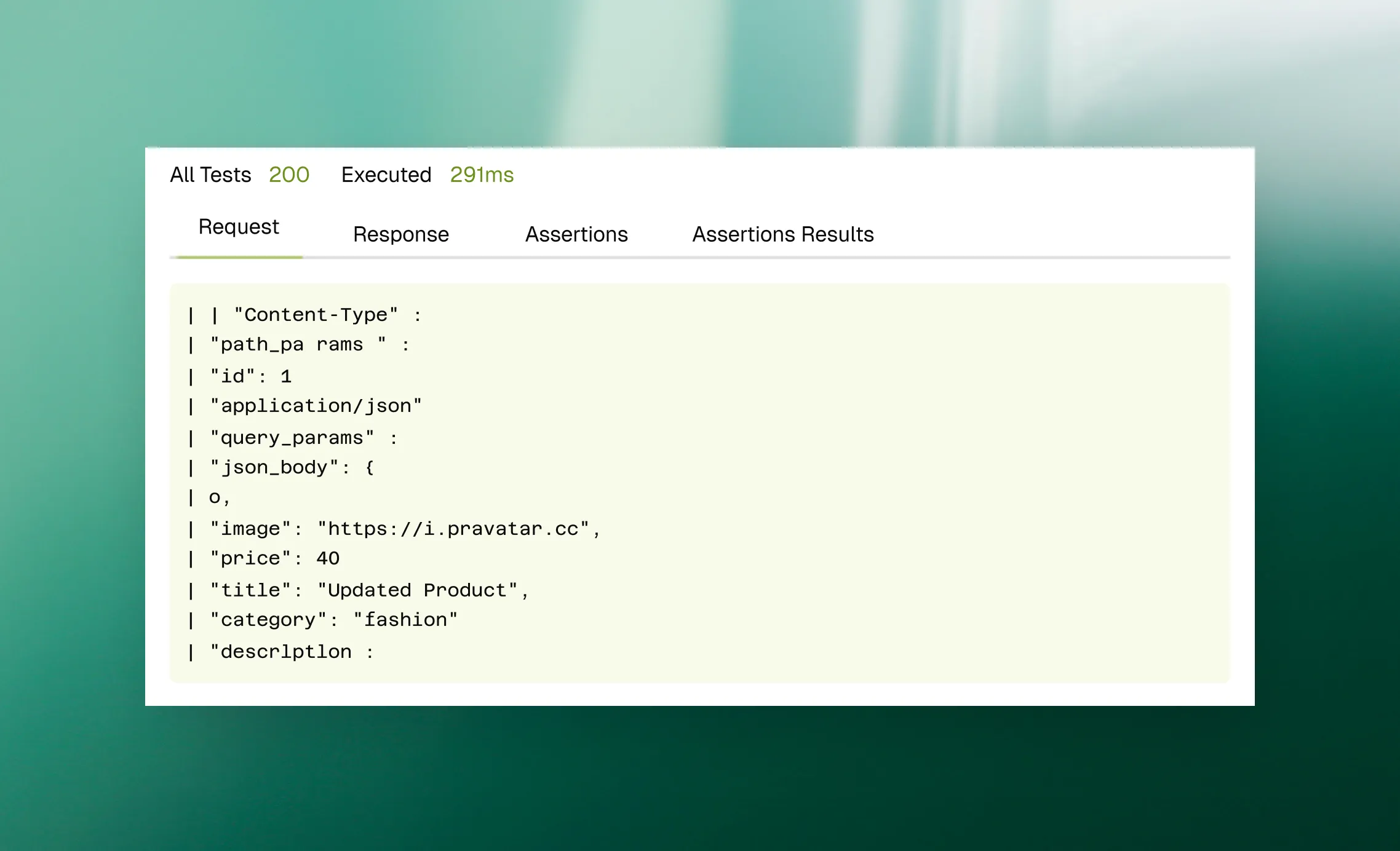Click the "application/json" value line
Screen dimensions: 1400x851
tap(316, 406)
